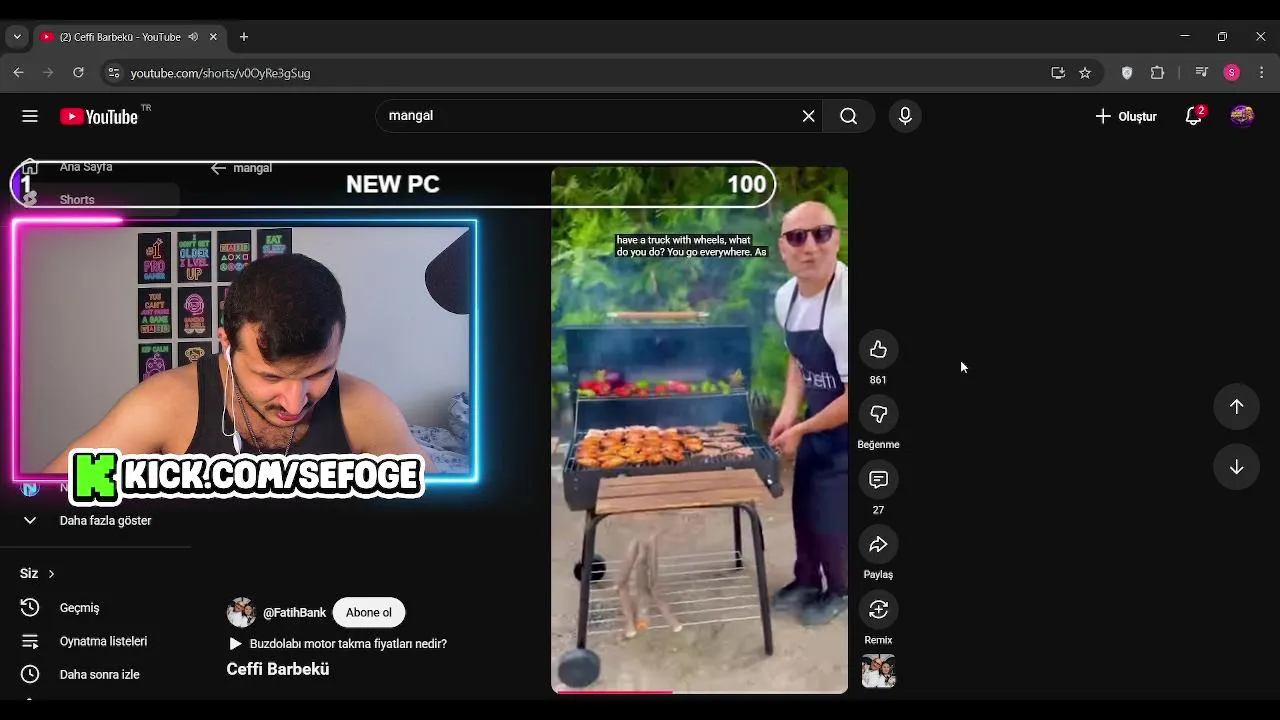Open the sound thumbnail below Remix
The image size is (1280, 720).
pyautogui.click(x=878, y=671)
